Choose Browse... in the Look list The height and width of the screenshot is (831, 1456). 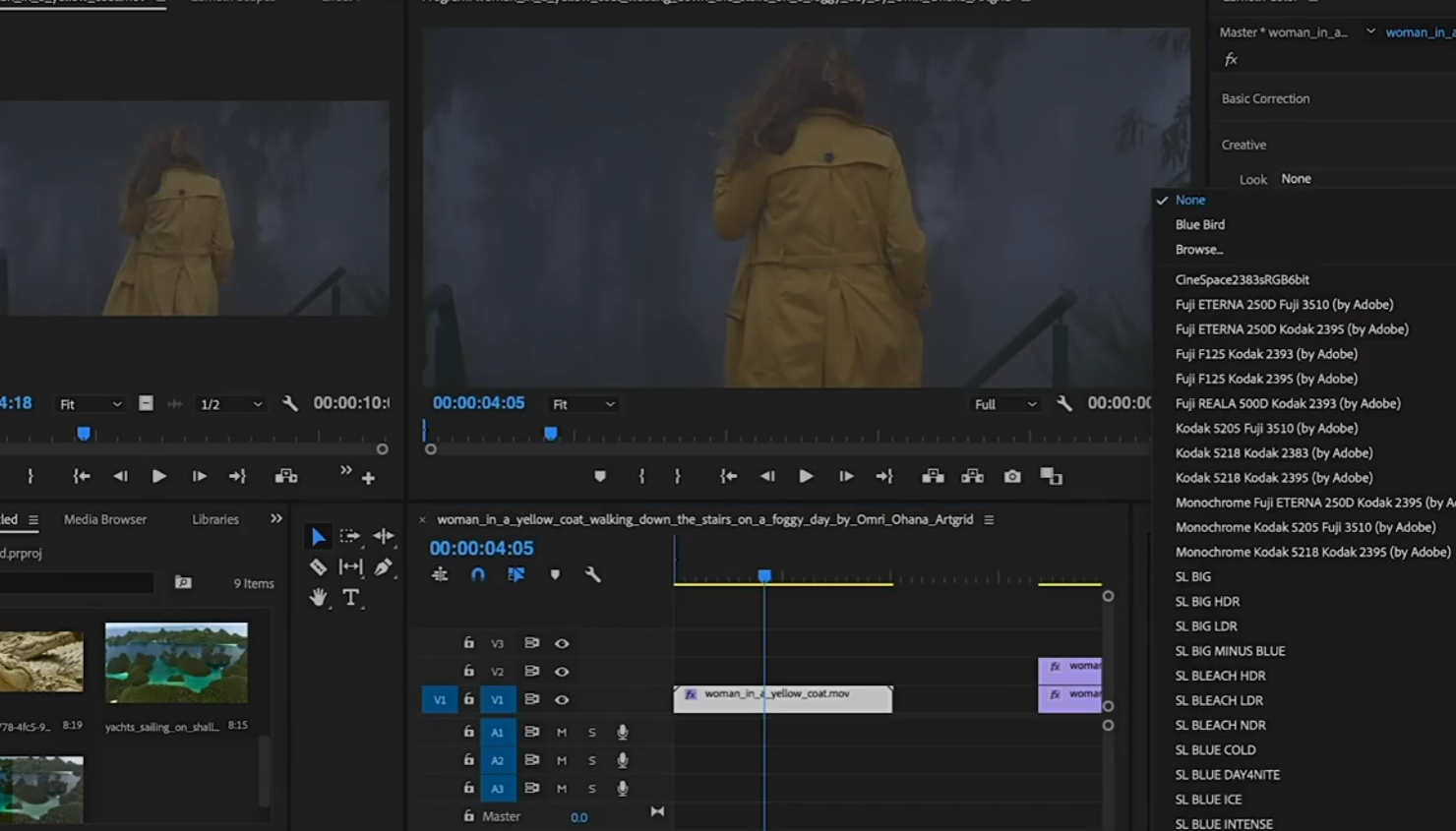1198,250
